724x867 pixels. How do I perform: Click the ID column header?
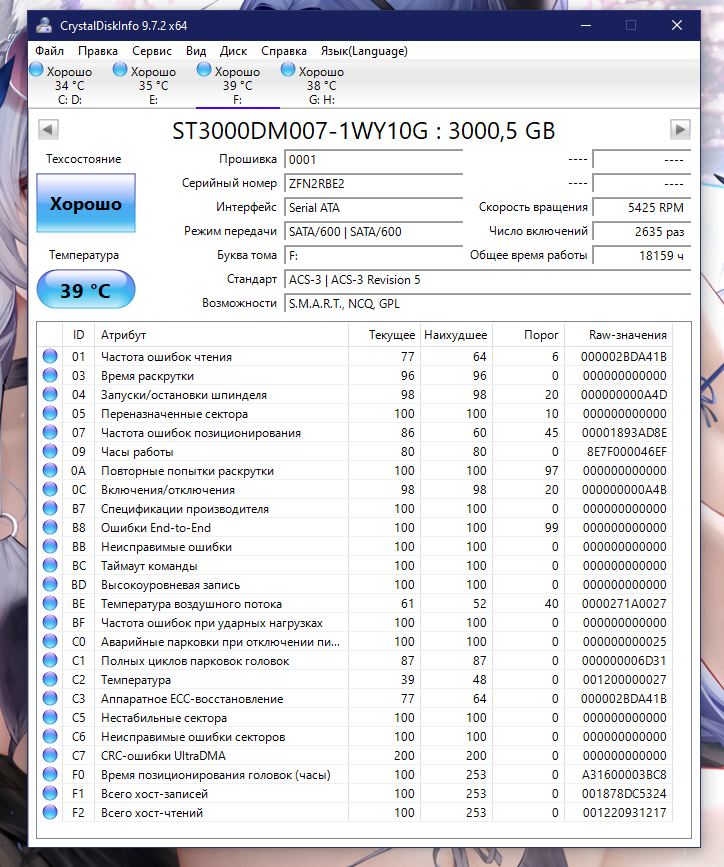coord(79,335)
